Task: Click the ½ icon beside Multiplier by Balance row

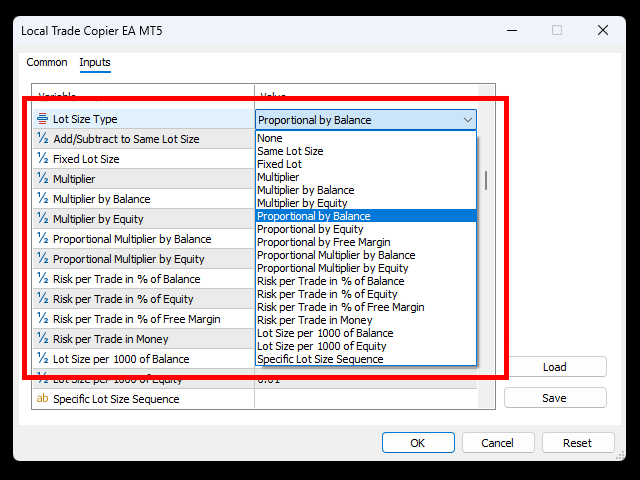Action: click(x=42, y=198)
